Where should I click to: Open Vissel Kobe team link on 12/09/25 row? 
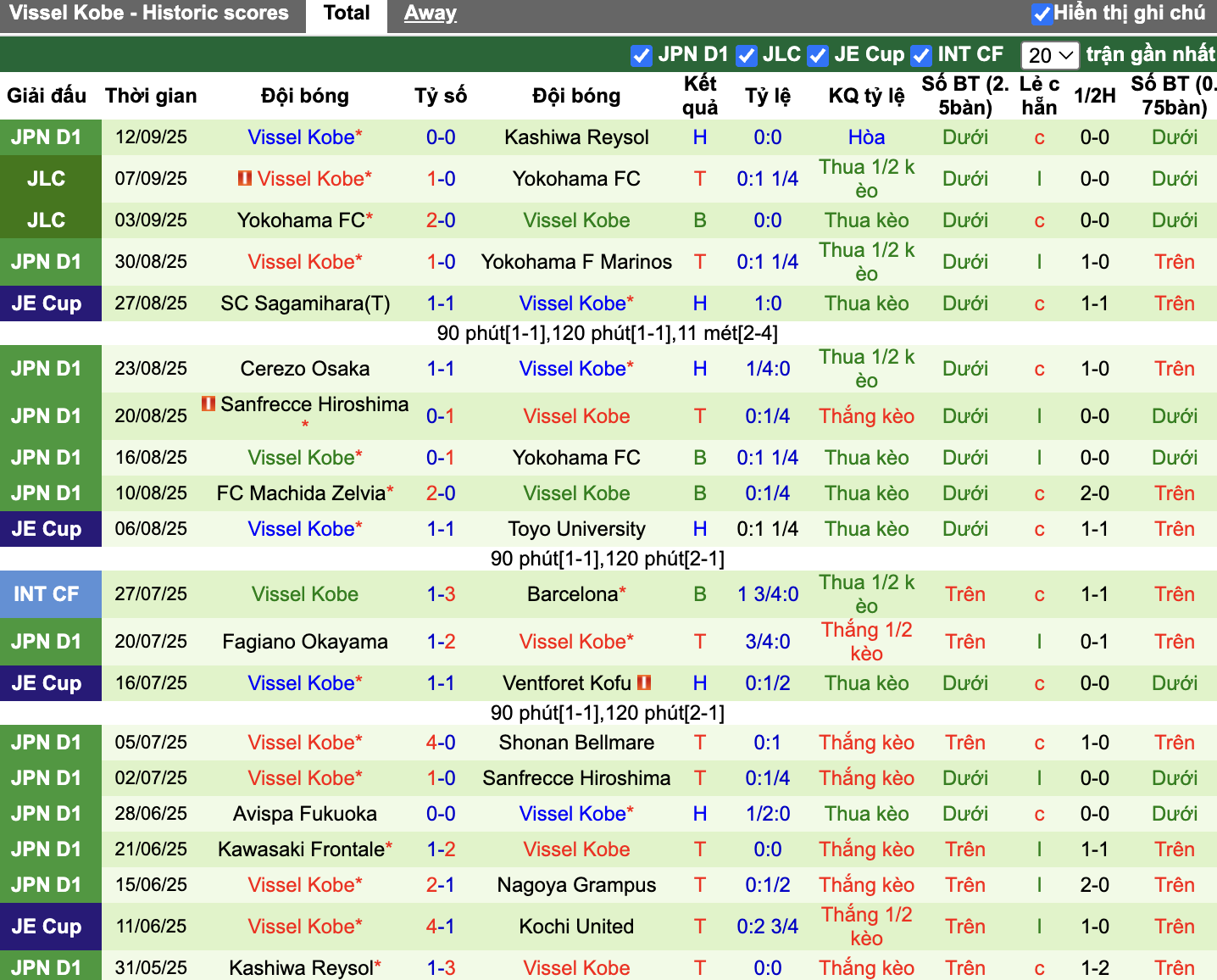click(301, 137)
